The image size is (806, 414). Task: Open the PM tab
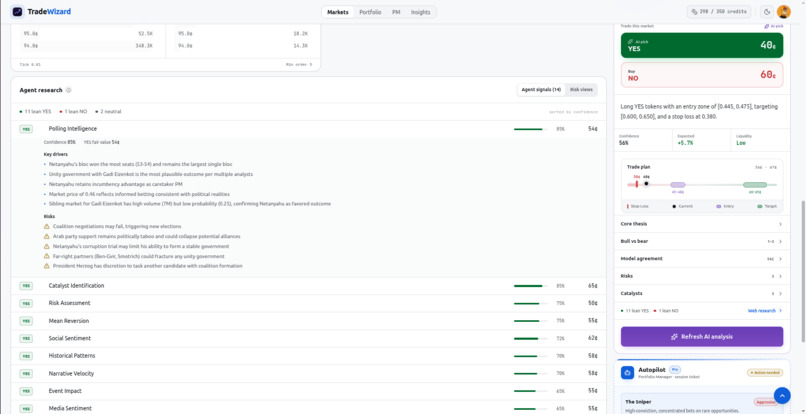pyautogui.click(x=396, y=12)
